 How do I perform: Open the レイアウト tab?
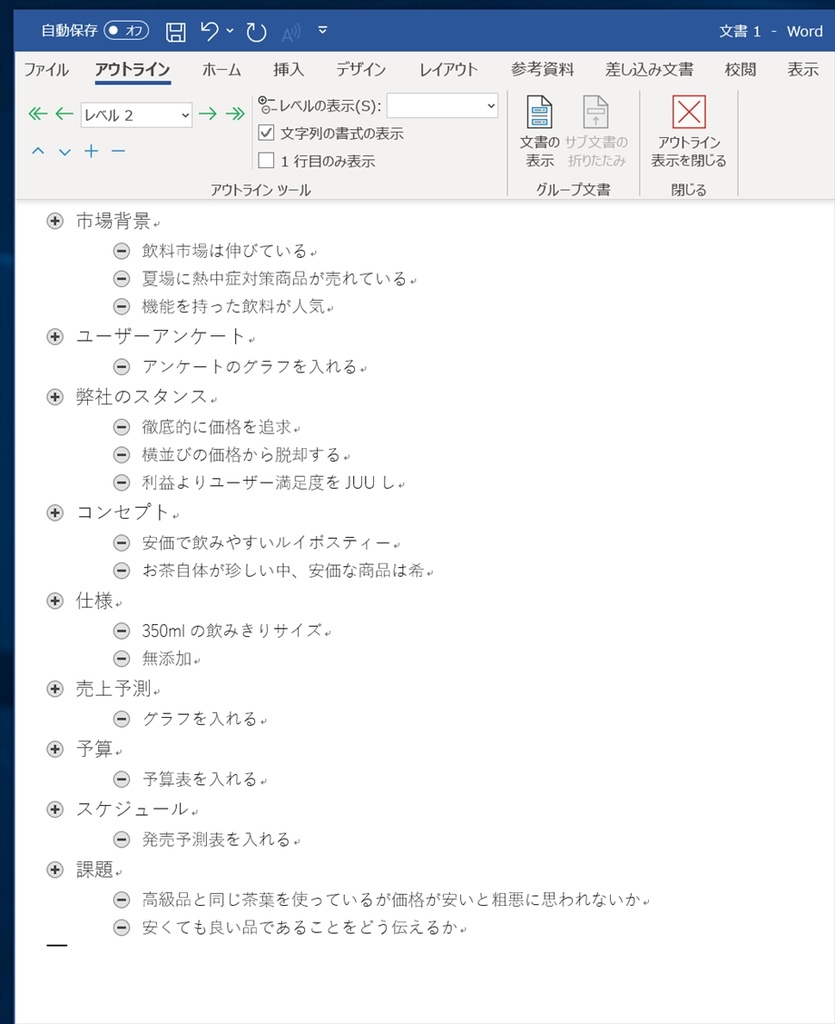tap(449, 69)
